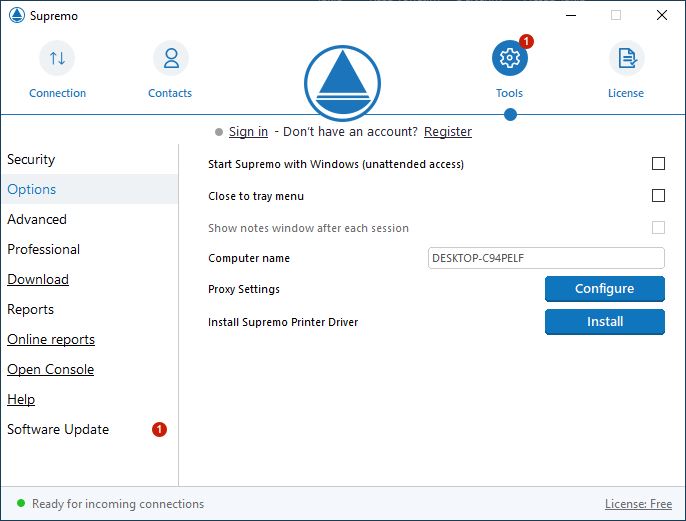The height and width of the screenshot is (521, 686).
Task: Toggle Close to tray menu checkbox
Action: pyautogui.click(x=658, y=196)
